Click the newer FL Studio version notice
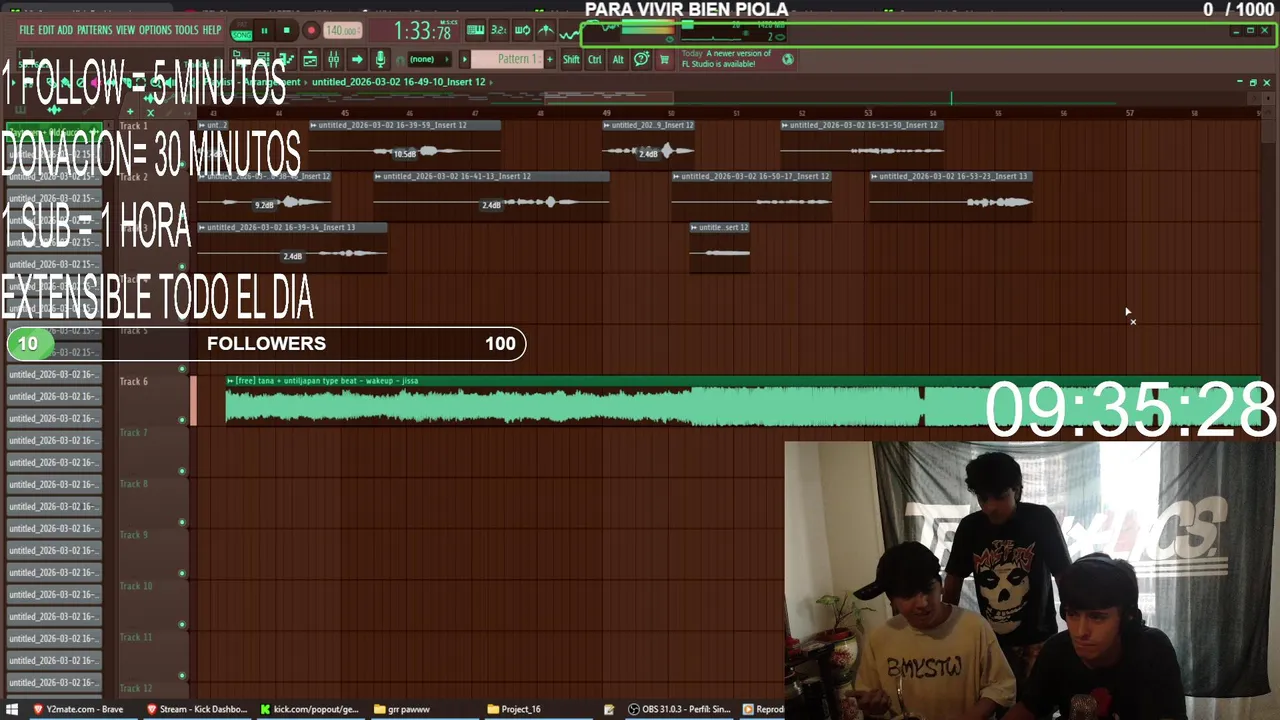 (x=726, y=59)
